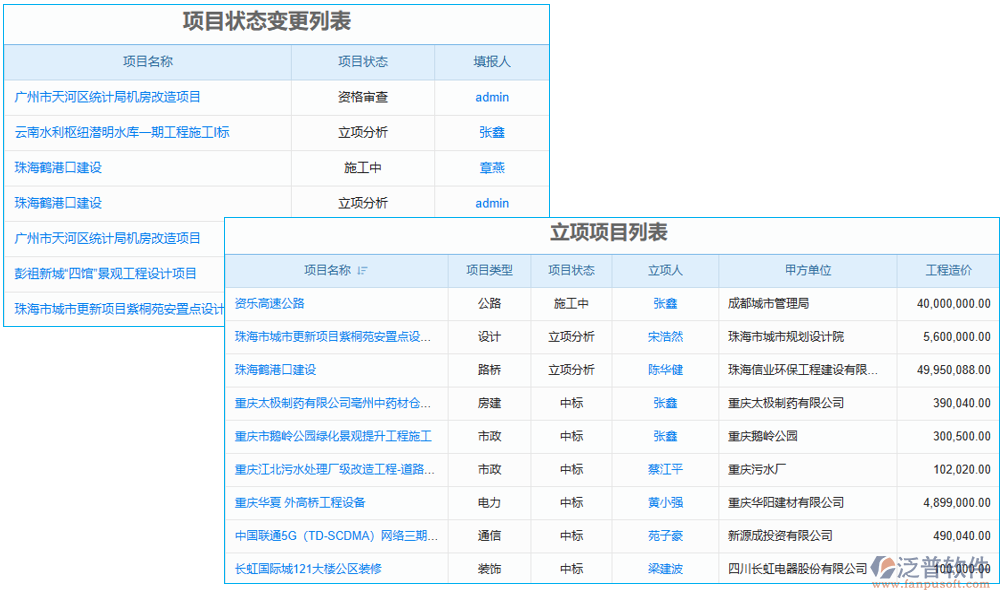Select 立项人 宋浩然
Viewport: 1000px width, 600px height.
tap(665, 337)
